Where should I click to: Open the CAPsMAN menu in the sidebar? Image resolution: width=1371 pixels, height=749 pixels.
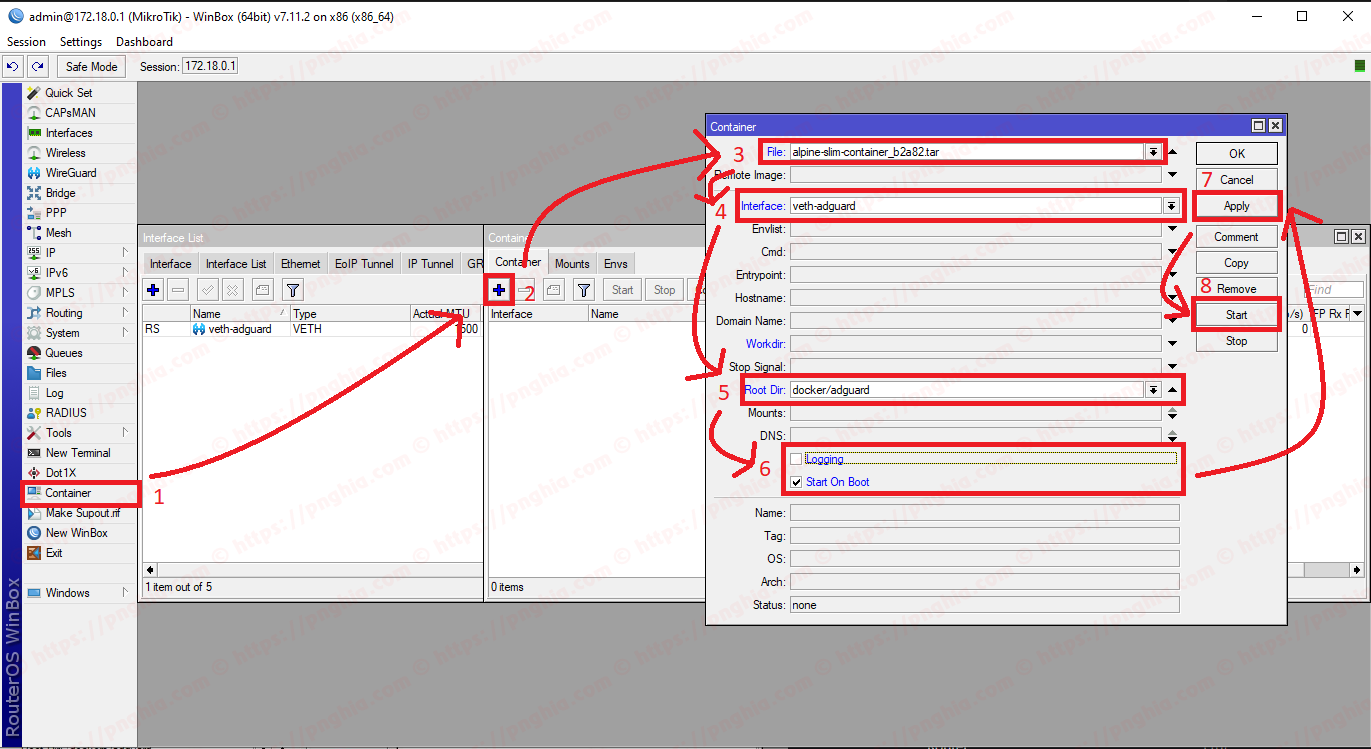[x=70, y=113]
